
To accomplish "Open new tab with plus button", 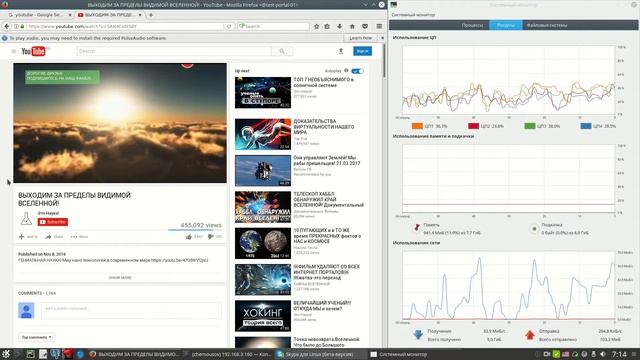I will coord(151,15).
